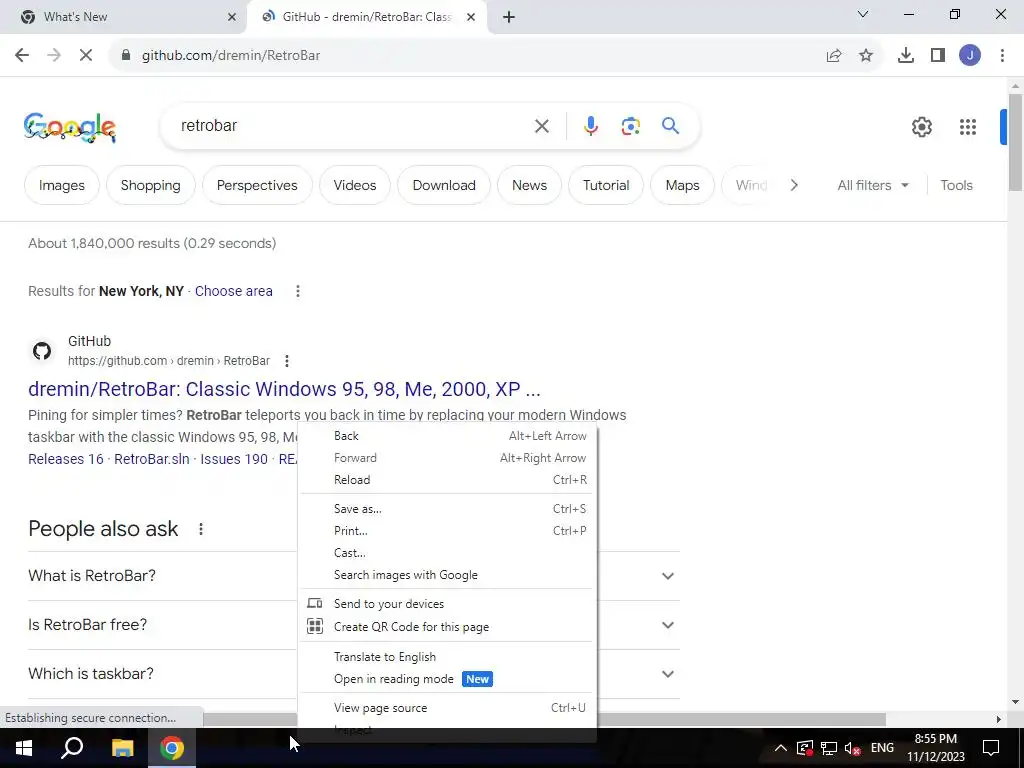Open the three-dot menu beside People also ask

(x=201, y=529)
